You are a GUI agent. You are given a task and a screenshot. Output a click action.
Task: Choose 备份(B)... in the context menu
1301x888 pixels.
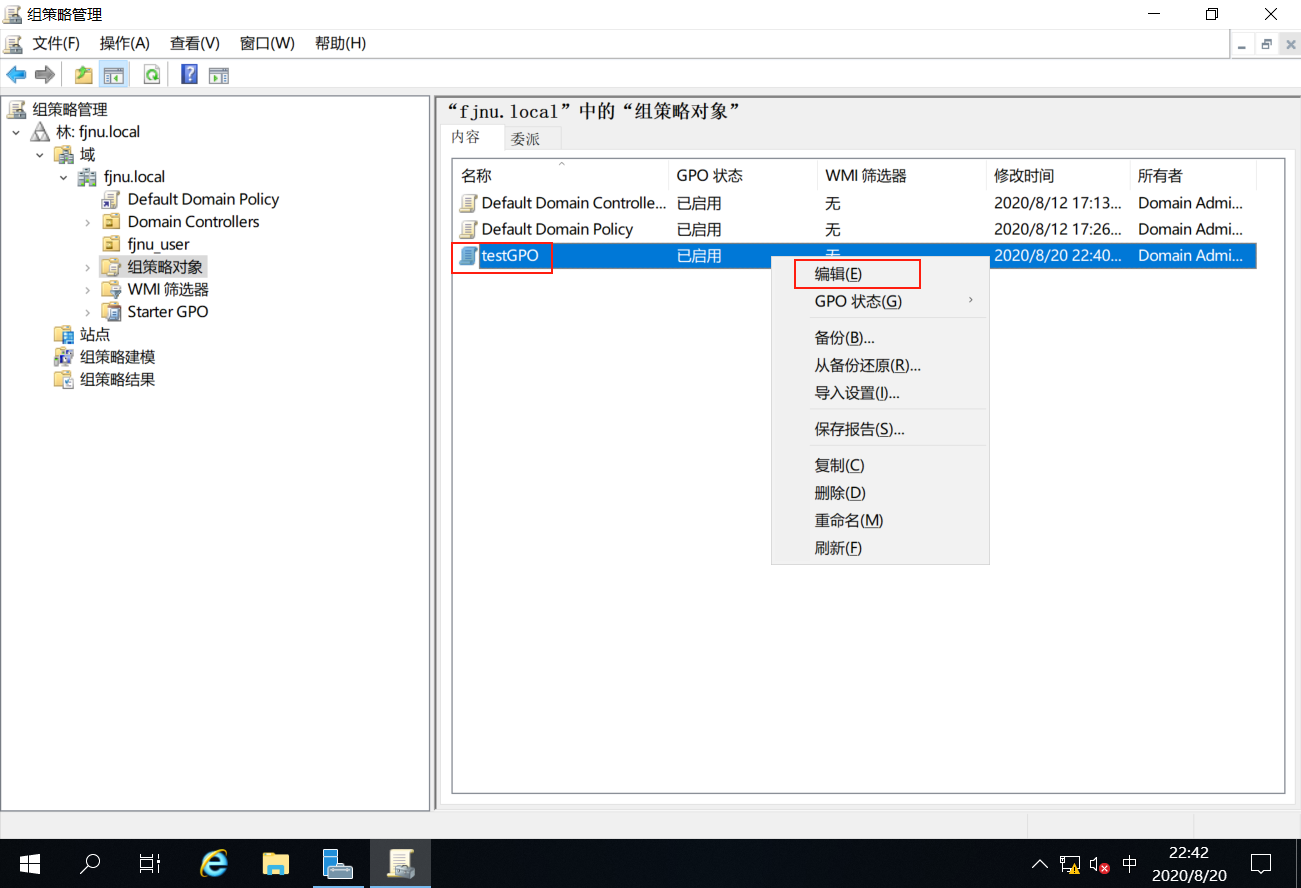(880, 338)
